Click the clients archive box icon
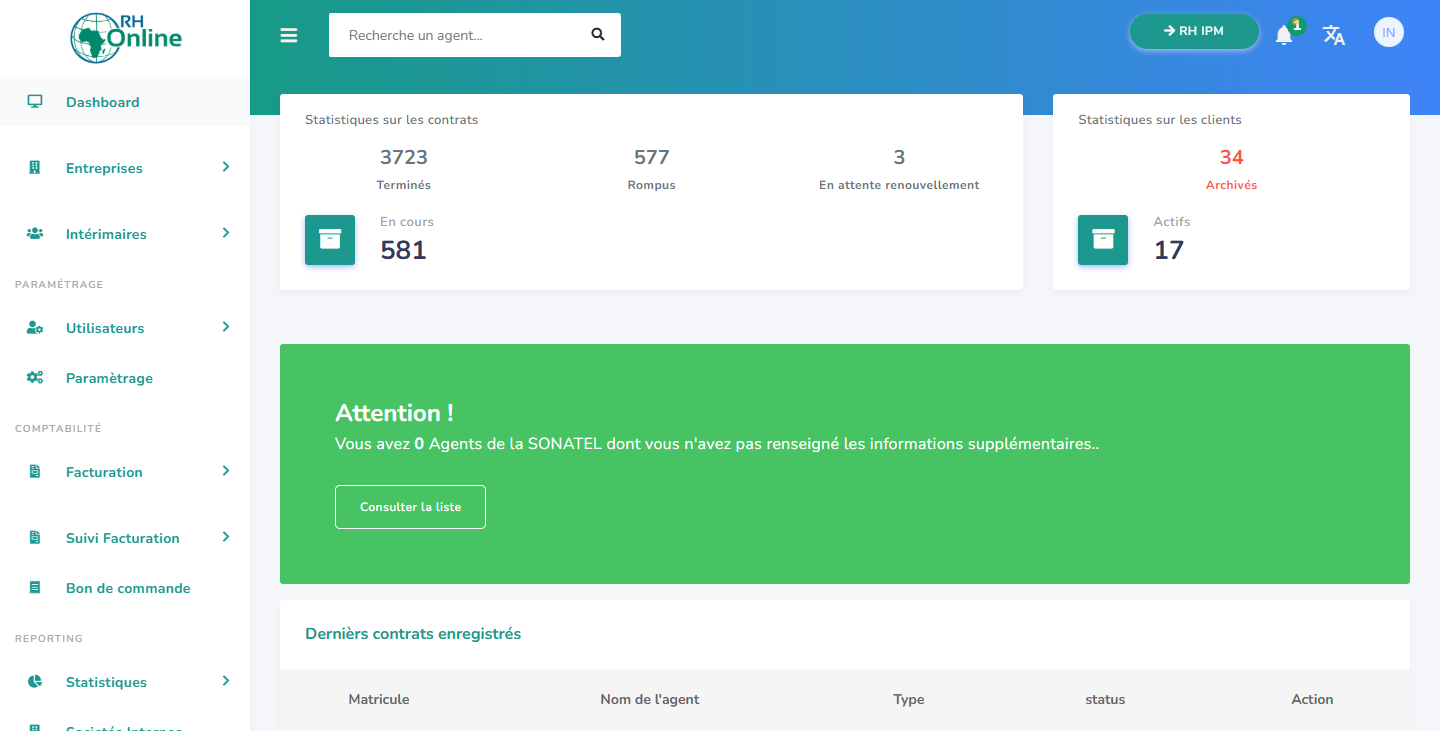Image resolution: width=1440 pixels, height=731 pixels. click(x=1103, y=240)
